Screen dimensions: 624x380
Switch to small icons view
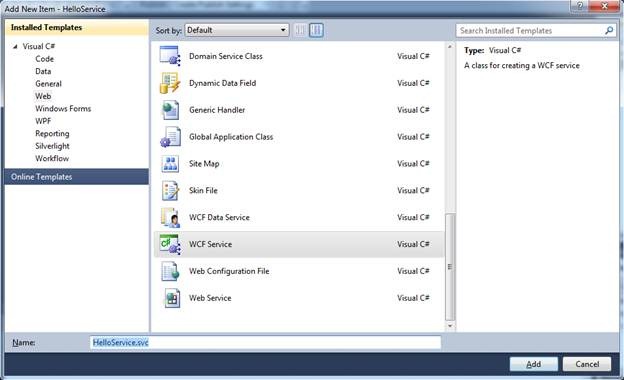[x=300, y=30]
